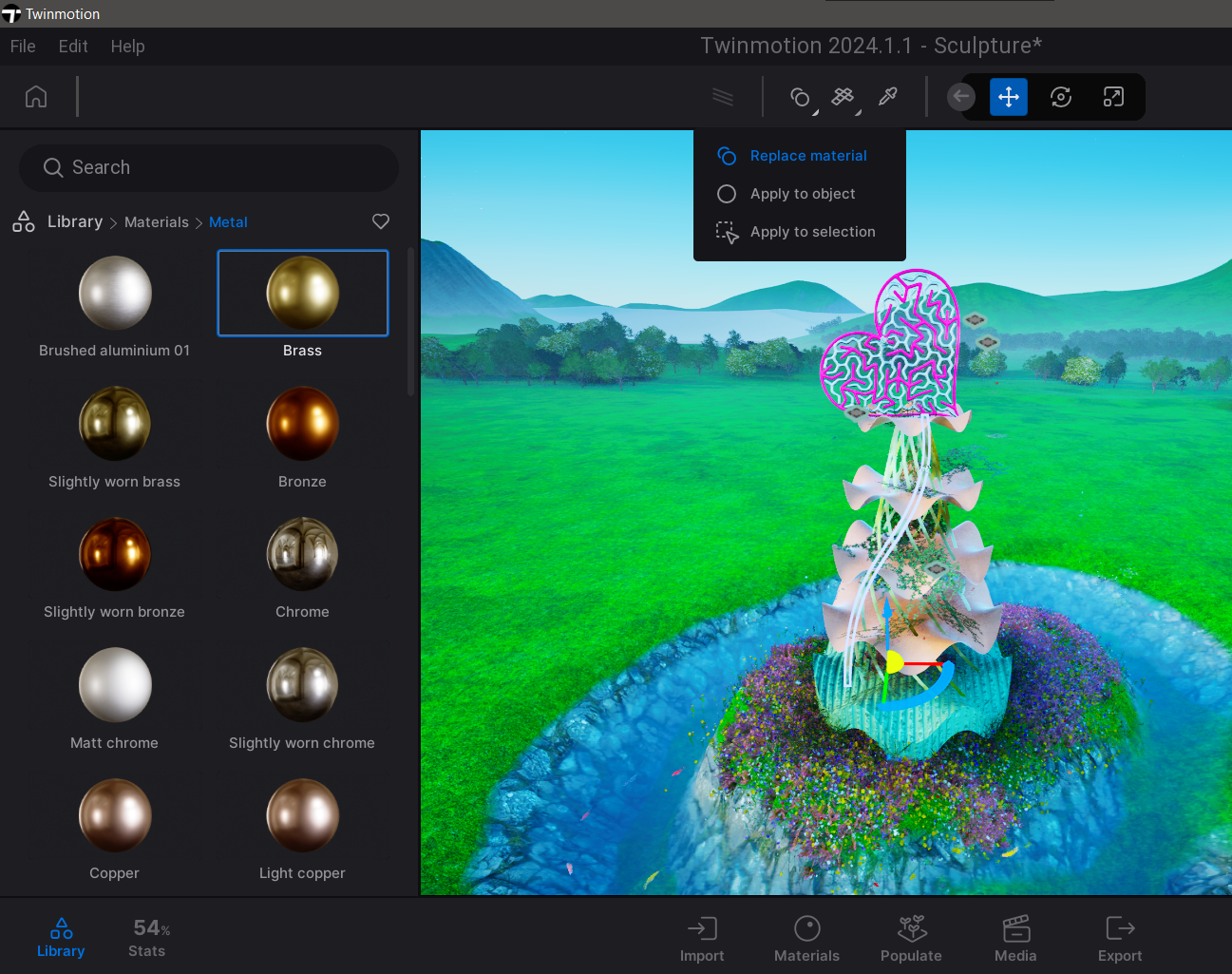
Task: Click the back arrow circle button
Action: coord(961,96)
